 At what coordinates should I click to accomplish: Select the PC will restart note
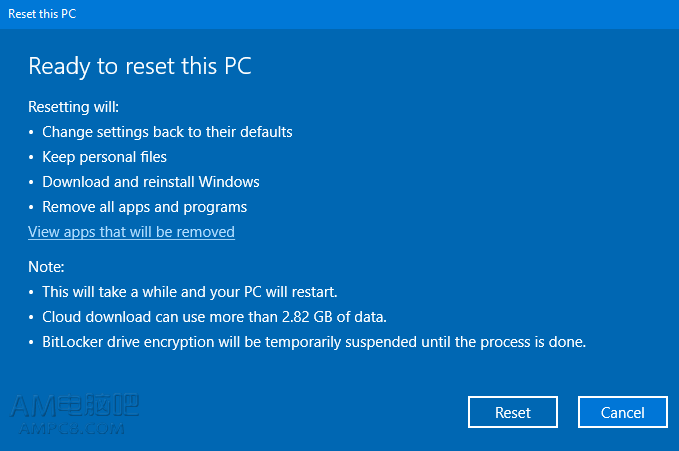coord(190,292)
